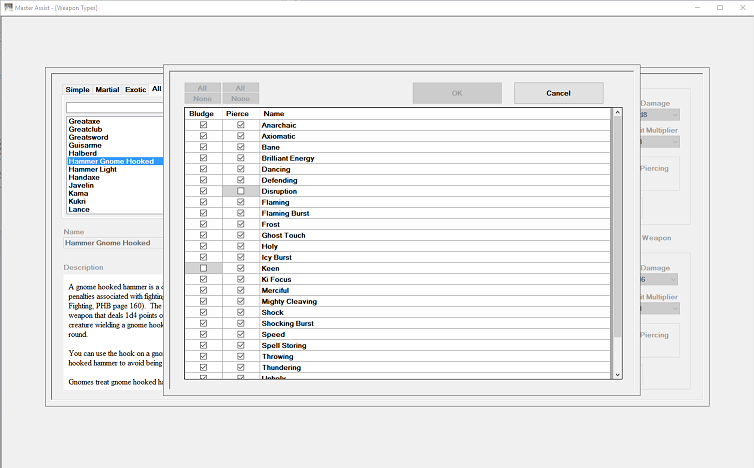Toggle Pierce checkbox for Thundering
The width and height of the screenshot is (754, 468).
(241, 367)
